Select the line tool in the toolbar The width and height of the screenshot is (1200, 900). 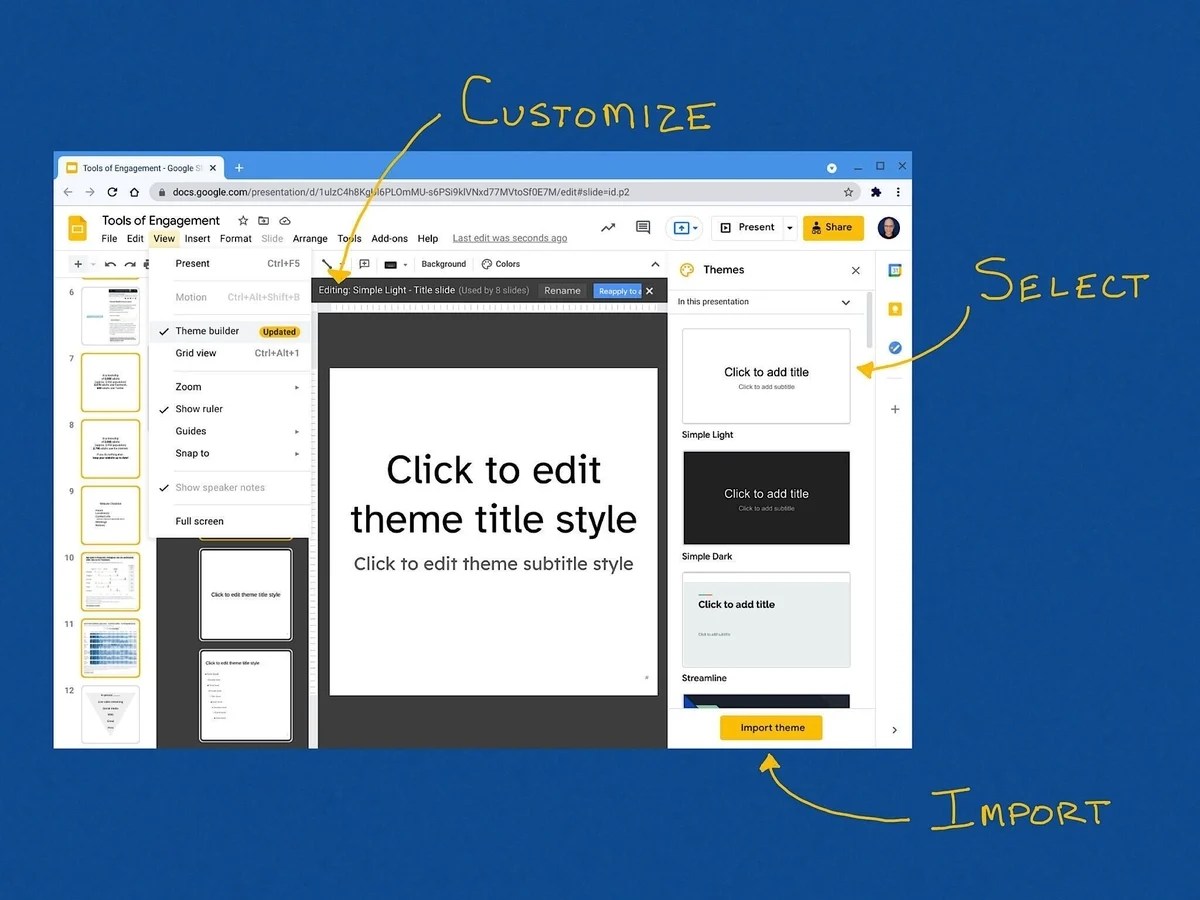(x=327, y=263)
